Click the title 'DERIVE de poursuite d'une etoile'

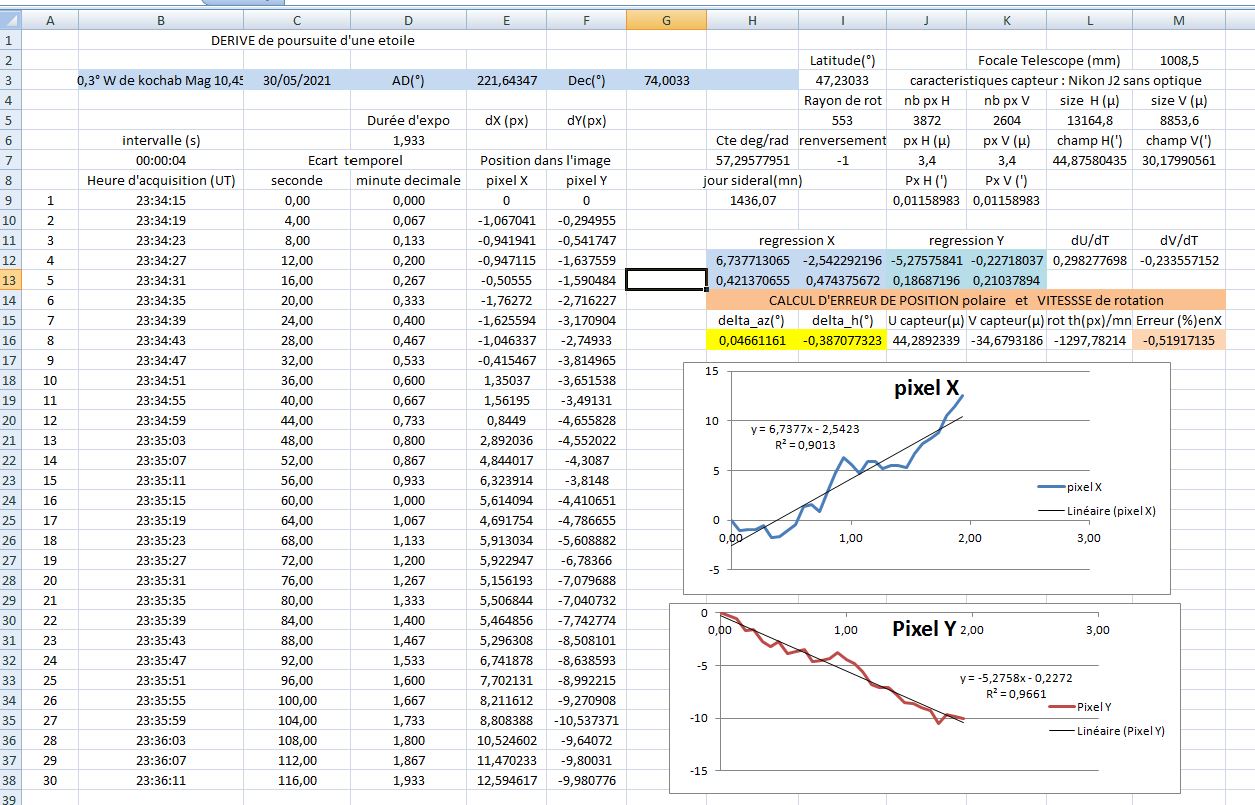pos(313,40)
